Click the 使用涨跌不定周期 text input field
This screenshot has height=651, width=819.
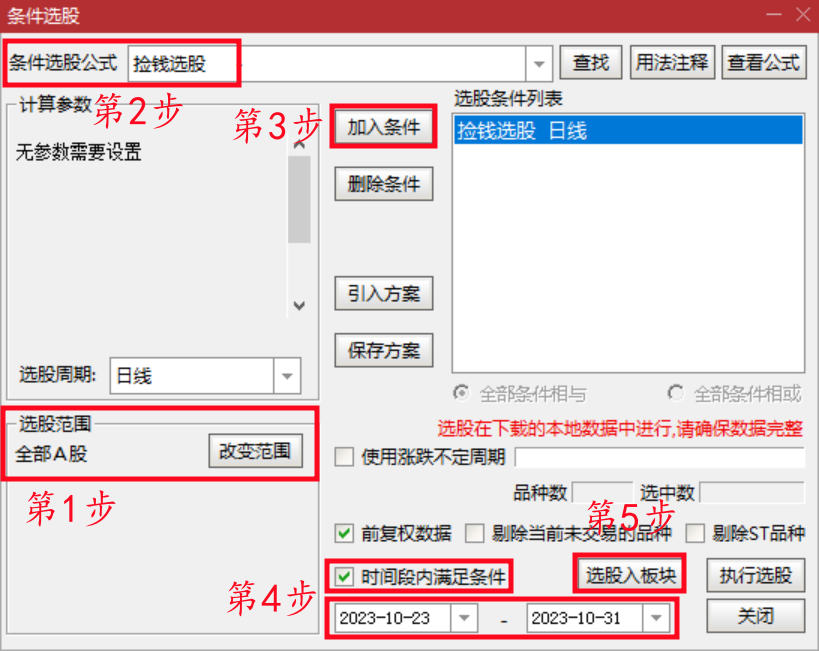(x=660, y=457)
